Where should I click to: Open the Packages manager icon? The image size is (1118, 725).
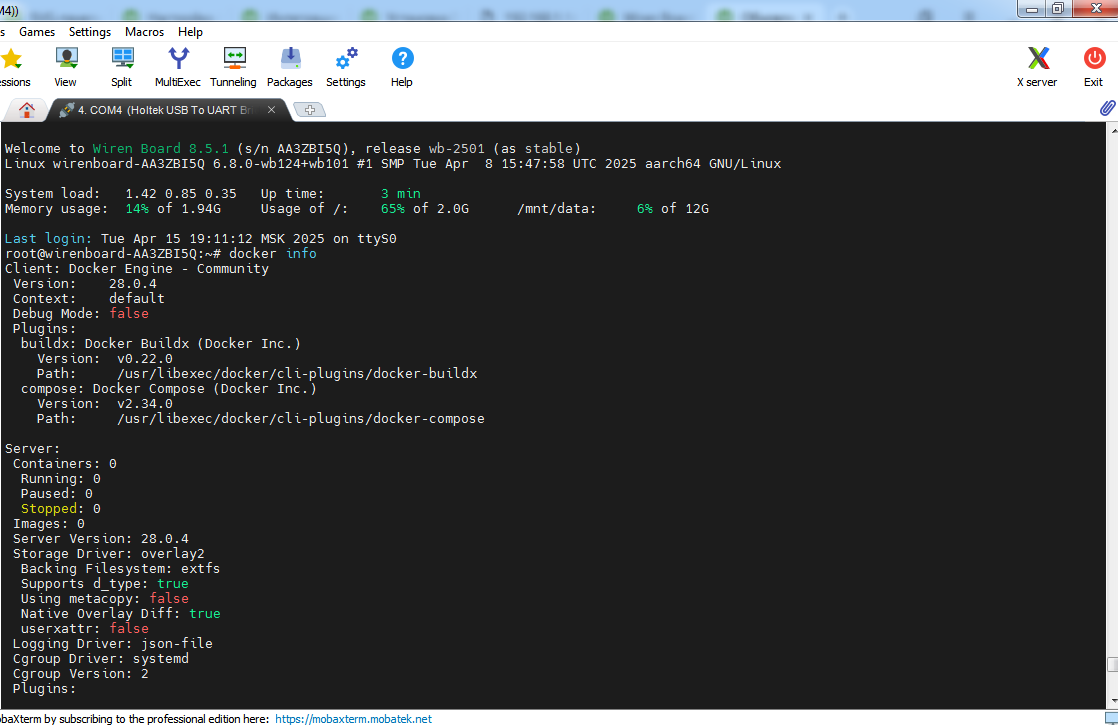click(290, 58)
